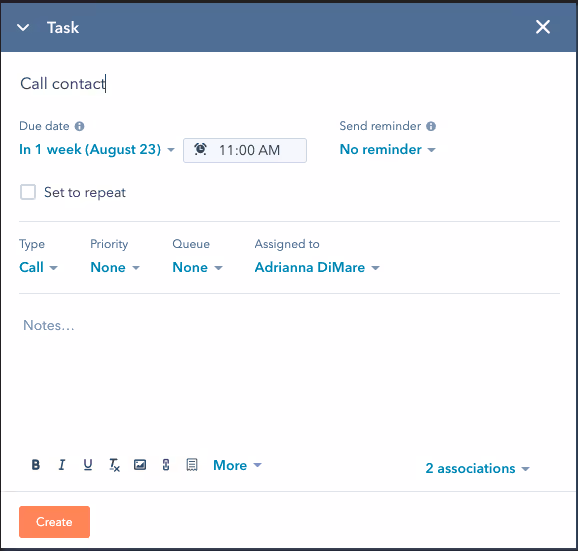
Task: Click the Send reminder info icon
Action: click(x=431, y=126)
